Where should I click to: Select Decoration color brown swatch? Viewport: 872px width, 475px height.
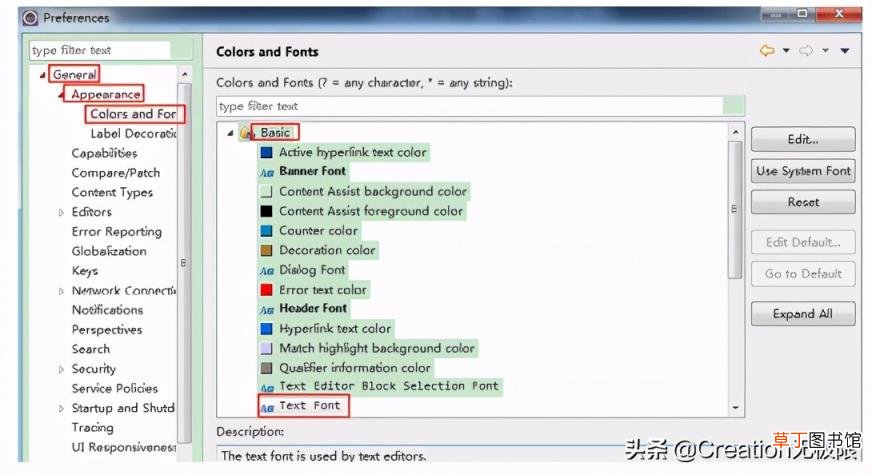pos(266,250)
